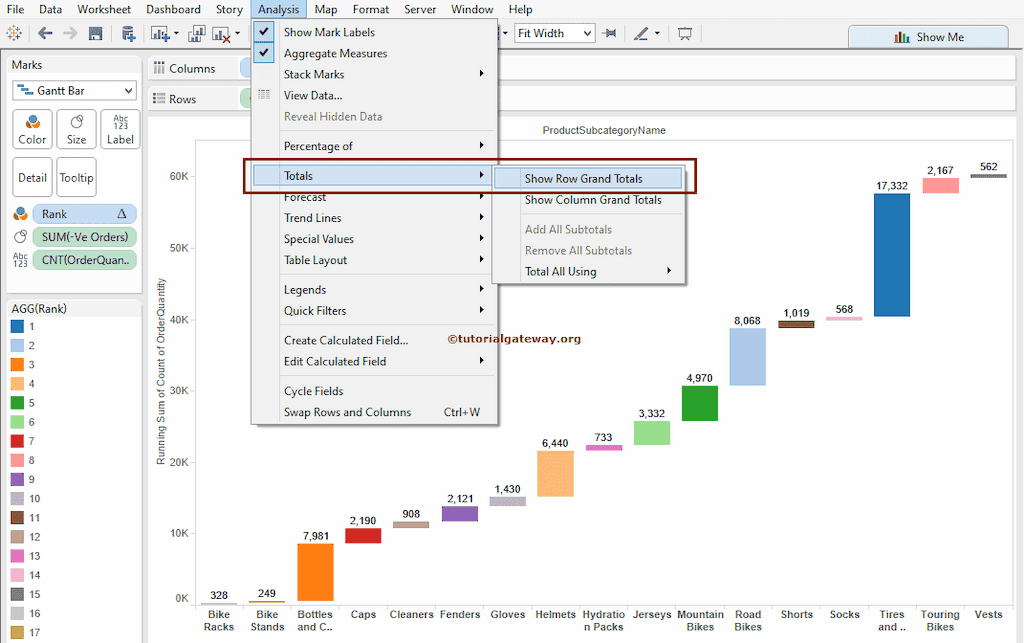Toggle the Aggregate Measures option
Screen dimensions: 1024x643
335,53
